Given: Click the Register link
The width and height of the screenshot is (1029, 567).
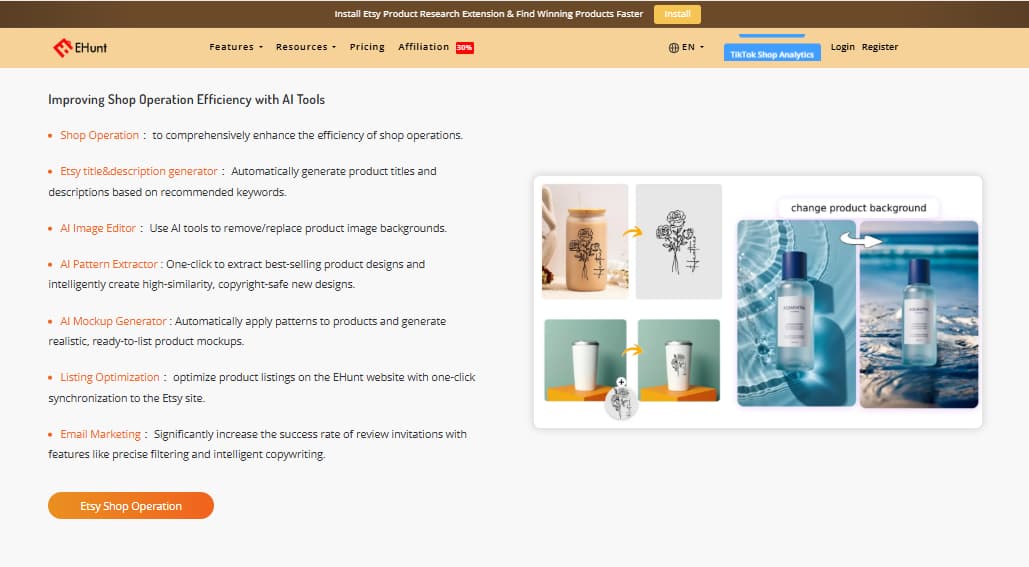Looking at the screenshot, I should 879,47.
